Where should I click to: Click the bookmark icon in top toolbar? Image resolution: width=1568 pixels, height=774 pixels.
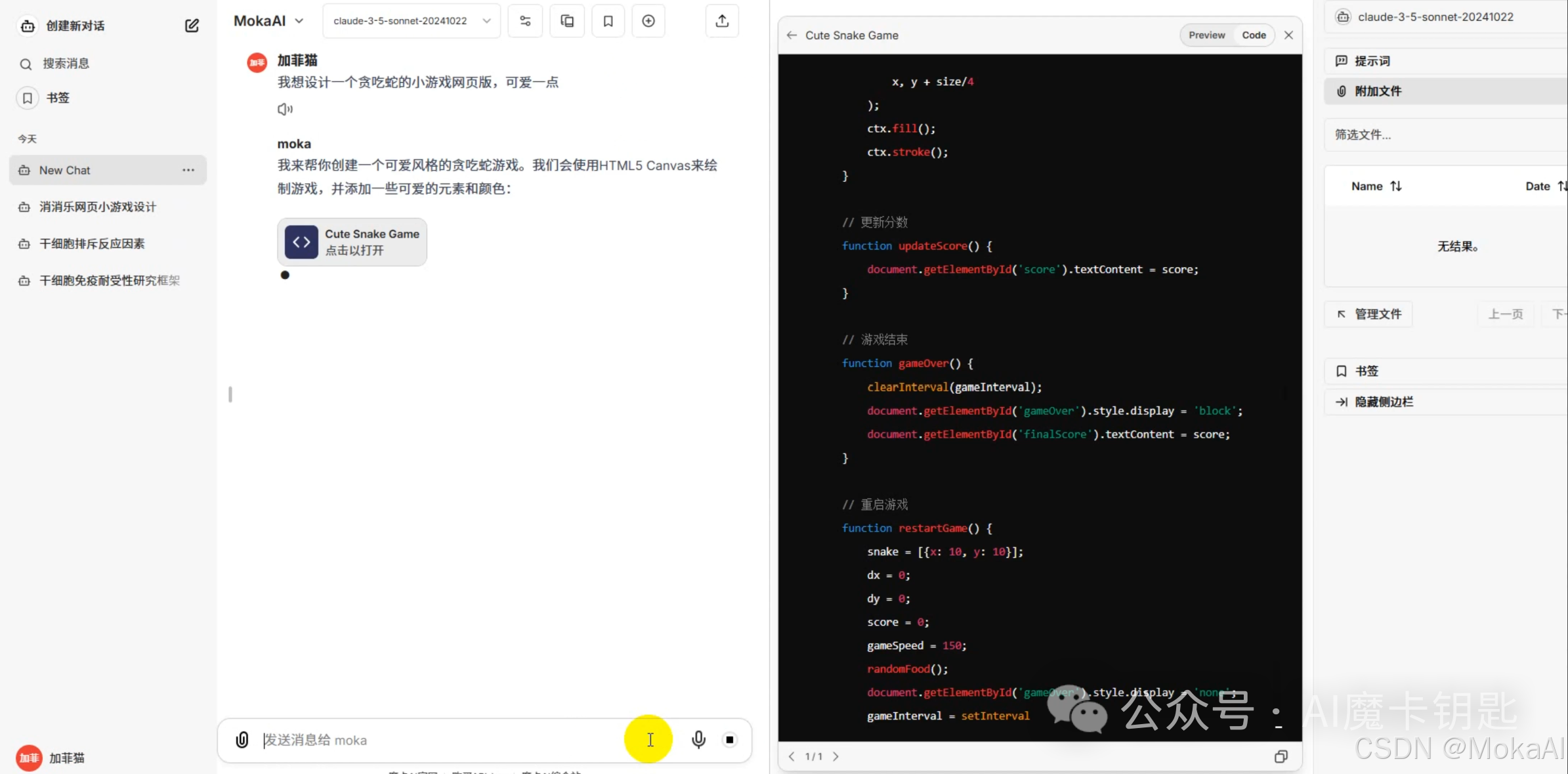[608, 21]
